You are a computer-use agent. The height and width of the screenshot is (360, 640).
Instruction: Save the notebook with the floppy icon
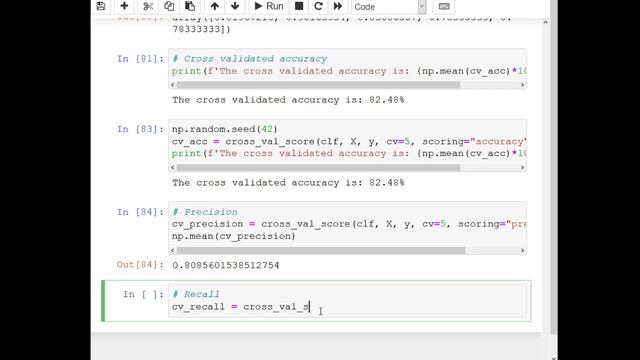[x=101, y=6]
